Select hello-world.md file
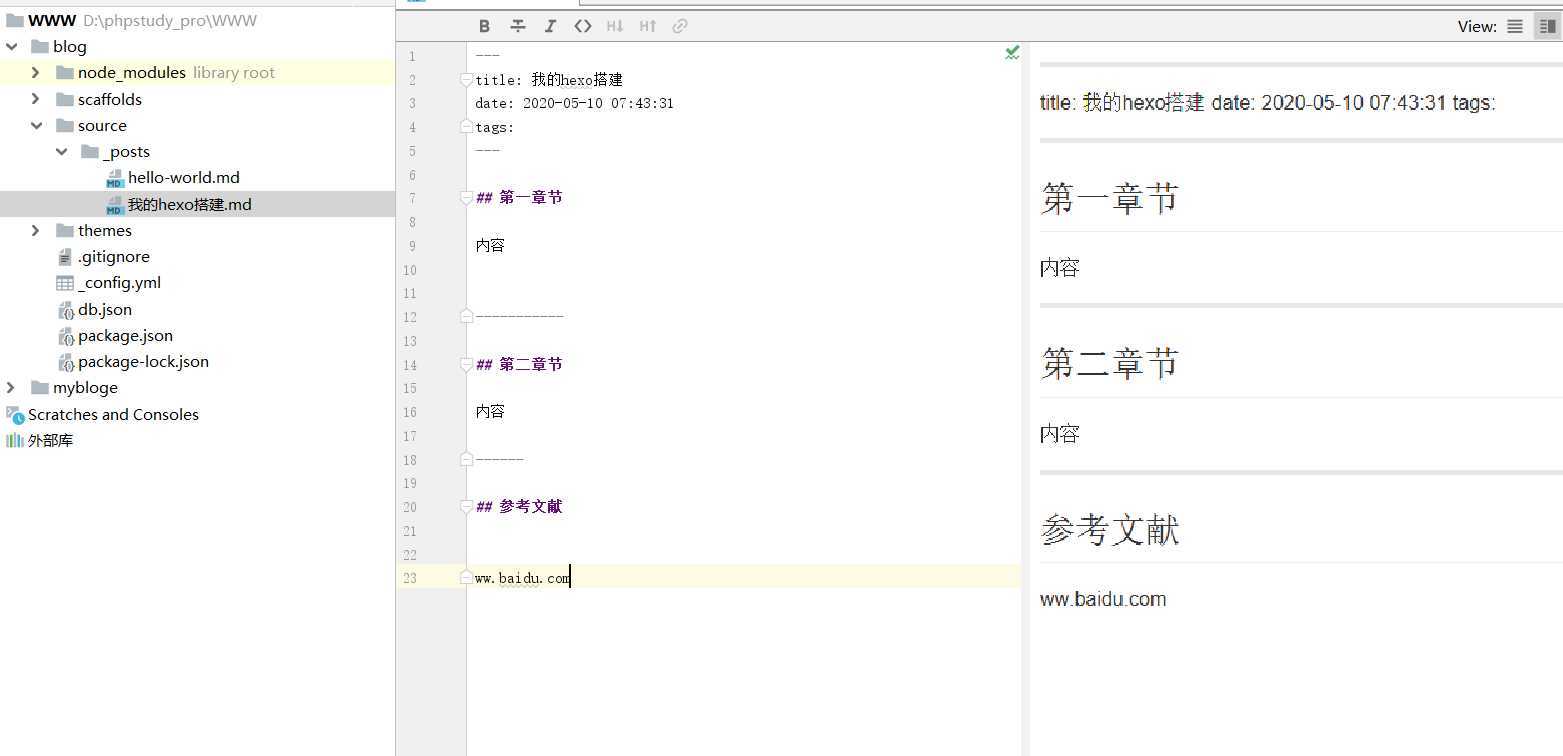Image resolution: width=1563 pixels, height=756 pixels. (184, 177)
